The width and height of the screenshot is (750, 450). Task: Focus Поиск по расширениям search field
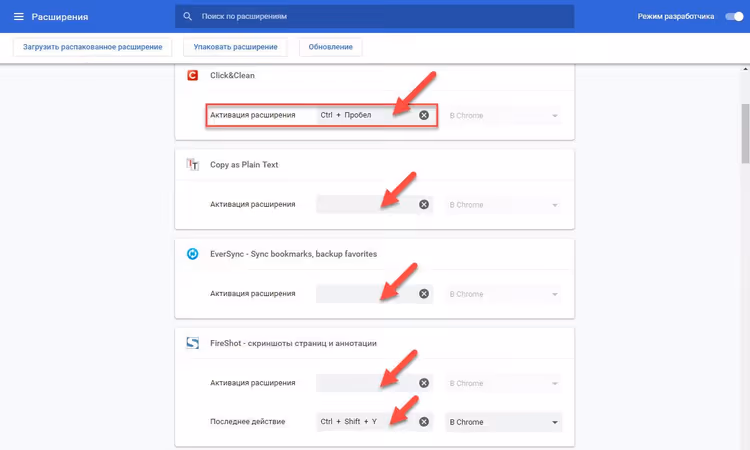pyautogui.click(x=375, y=16)
